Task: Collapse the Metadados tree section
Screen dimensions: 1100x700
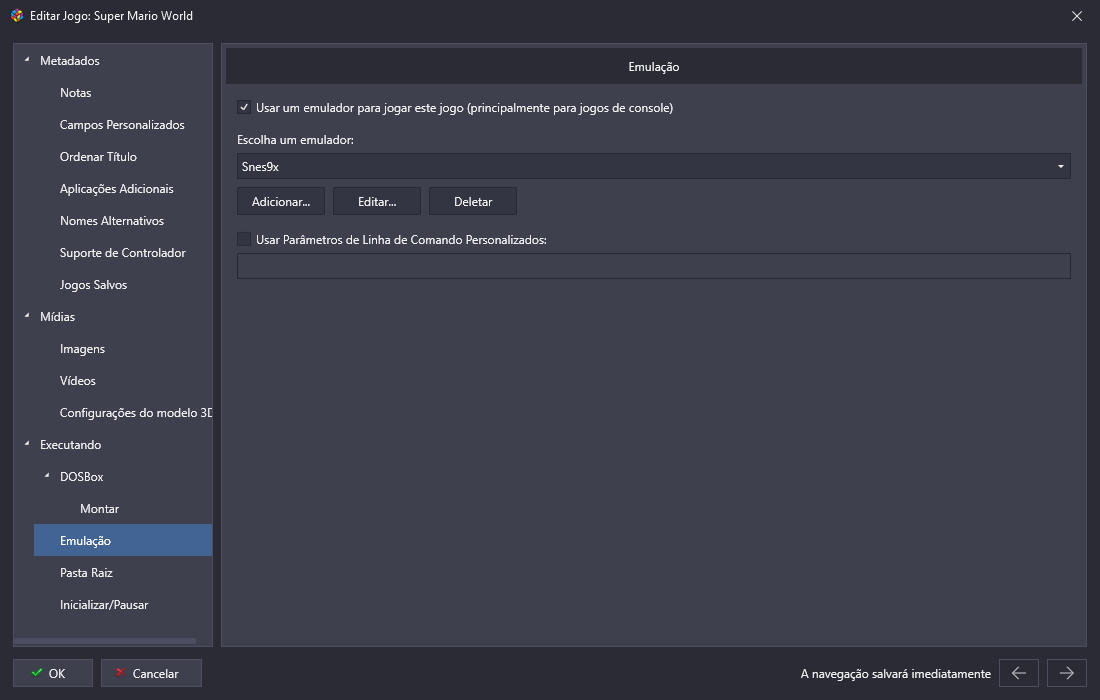Action: [27, 61]
